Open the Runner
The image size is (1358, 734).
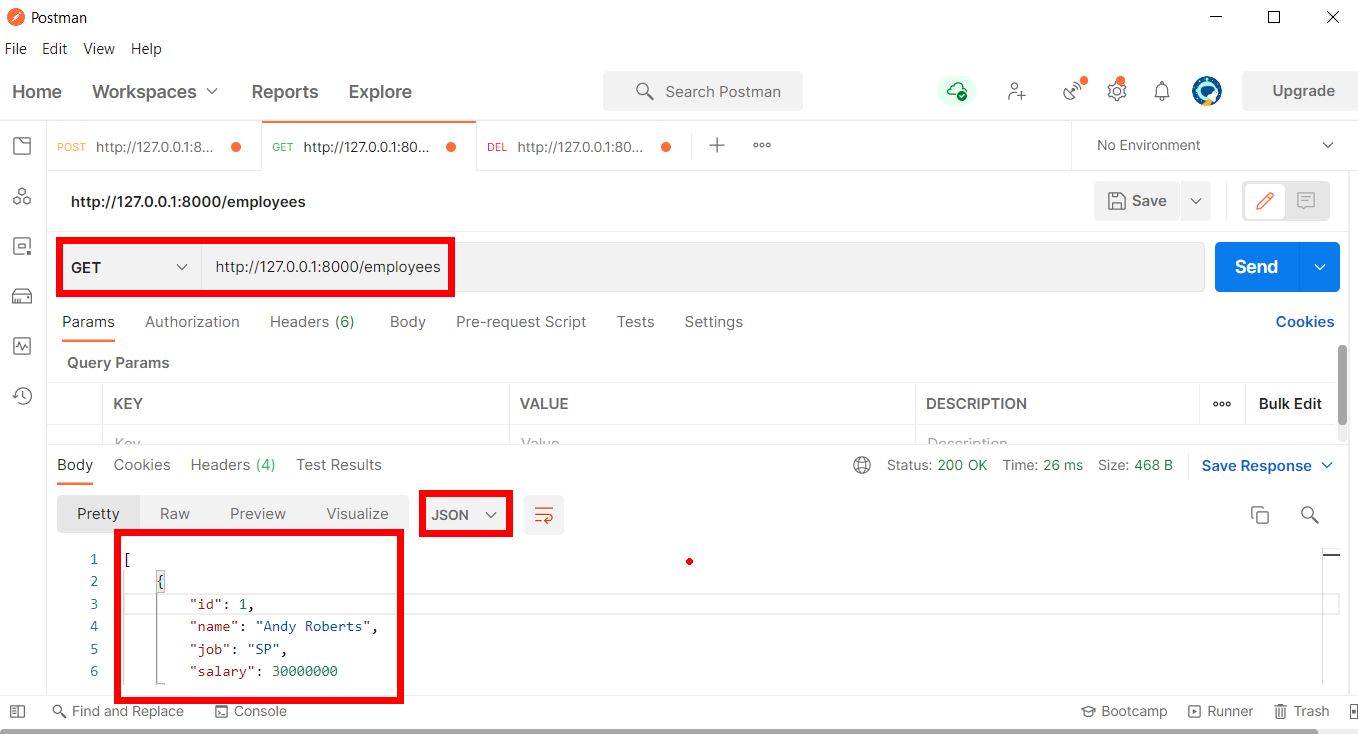pos(1220,712)
